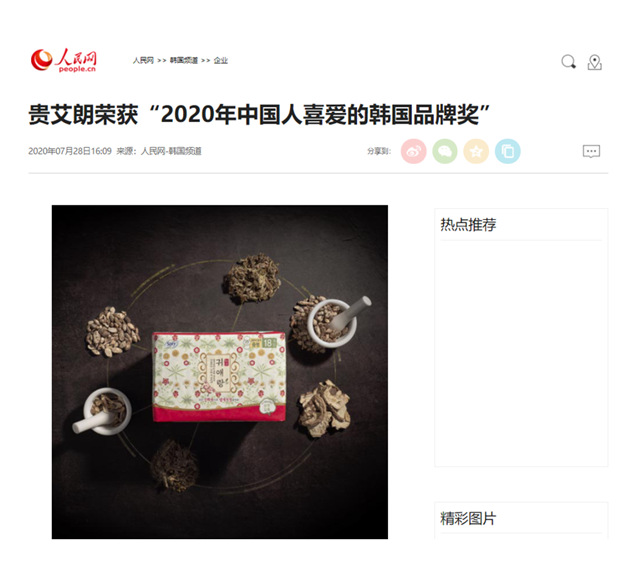Screen dimensions: 621x572
Task: Share article via WeChat icon
Action: (445, 151)
